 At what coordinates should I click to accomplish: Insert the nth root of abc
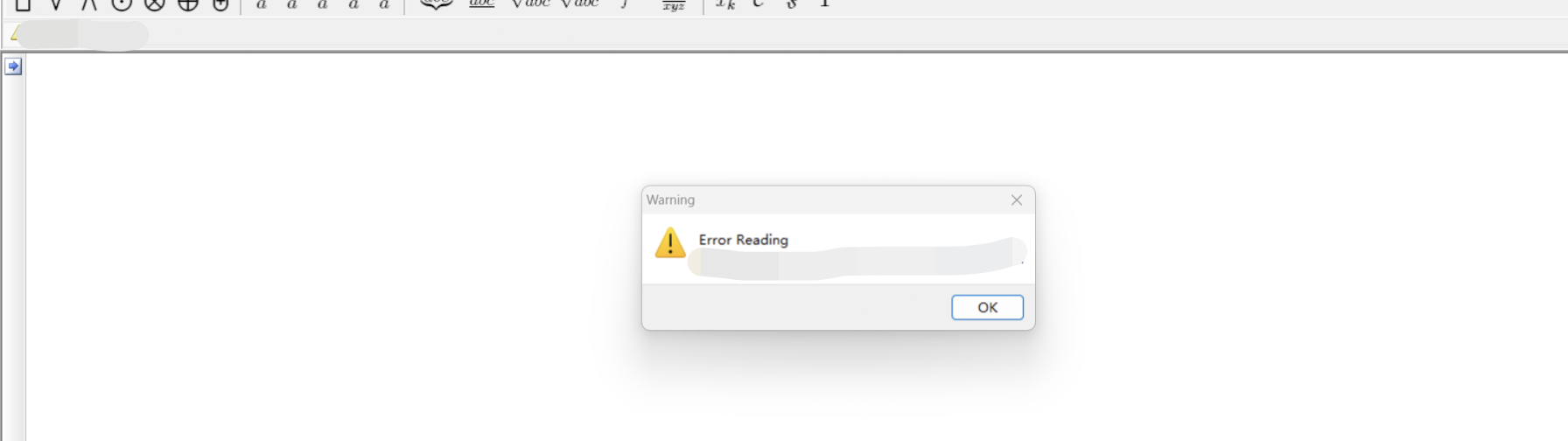pos(579,4)
